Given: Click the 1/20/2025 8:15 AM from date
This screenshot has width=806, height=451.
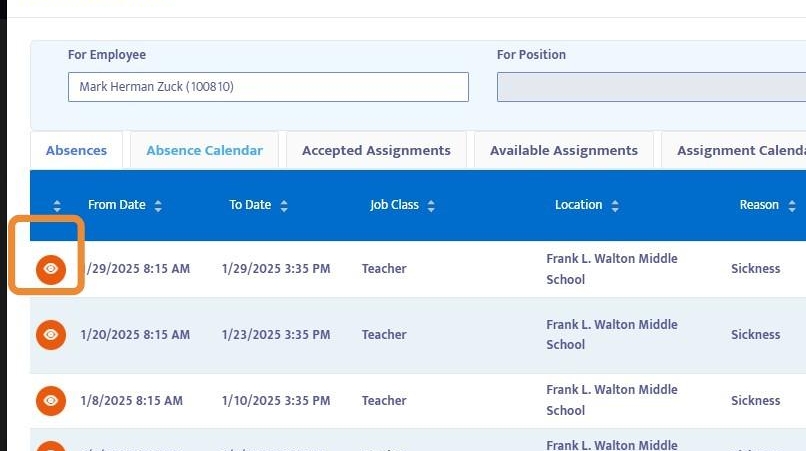Looking at the screenshot, I should pyautogui.click(x=135, y=334).
